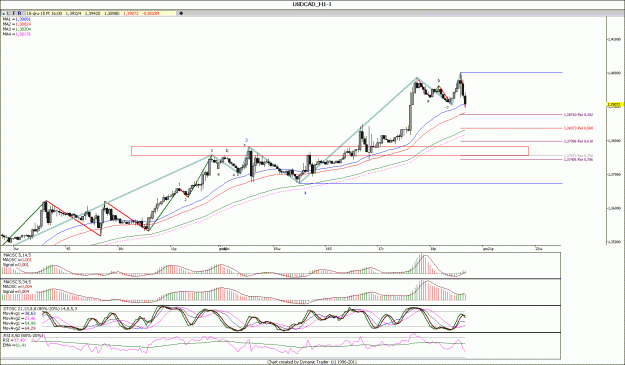
Task: Click the blue wave 4 label
Action: point(305,193)
